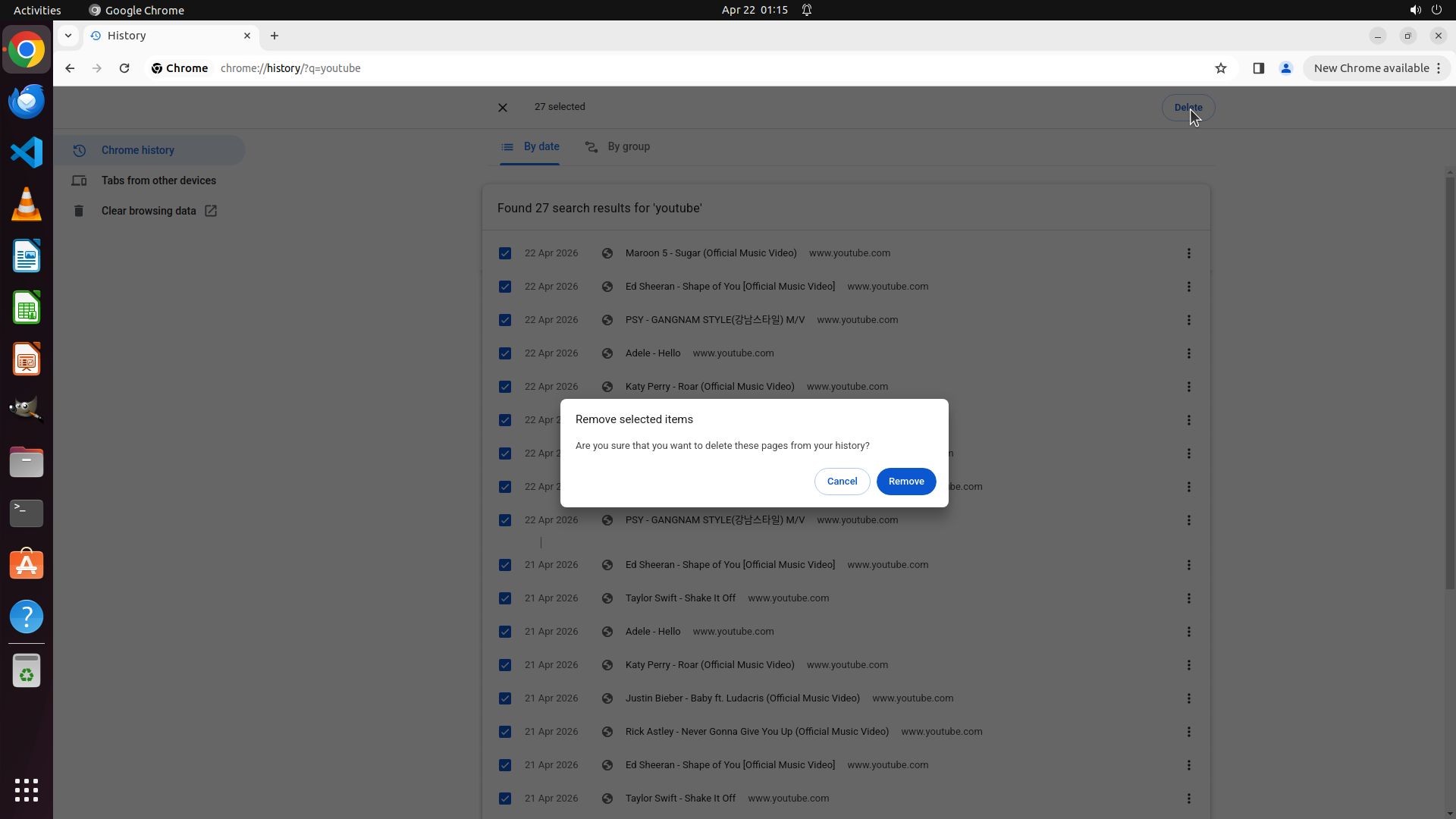Open Tabs from other devices
Image resolution: width=1456 pixels, height=819 pixels.
coord(158,180)
